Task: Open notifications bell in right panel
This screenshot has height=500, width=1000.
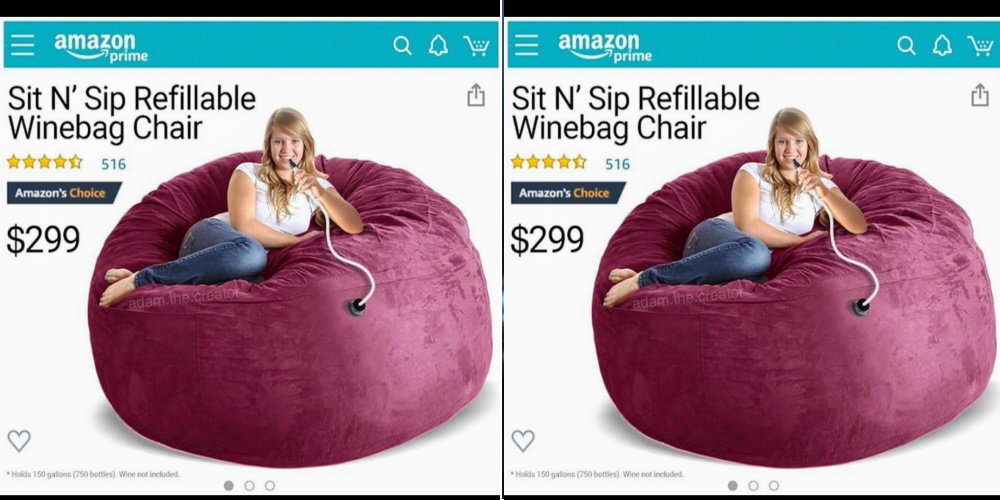Action: (x=942, y=45)
